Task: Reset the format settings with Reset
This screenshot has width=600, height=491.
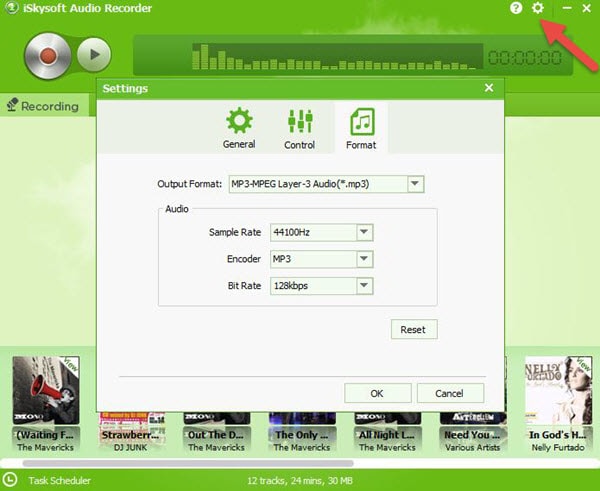Action: 414,330
